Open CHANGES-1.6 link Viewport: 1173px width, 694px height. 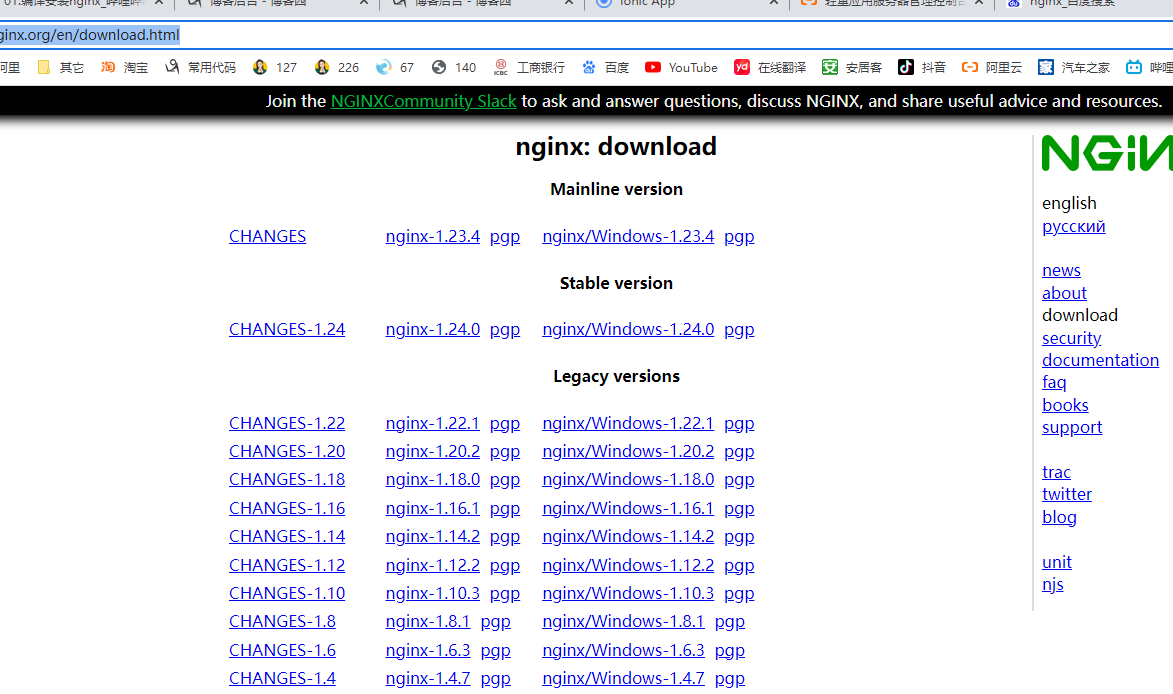point(282,651)
